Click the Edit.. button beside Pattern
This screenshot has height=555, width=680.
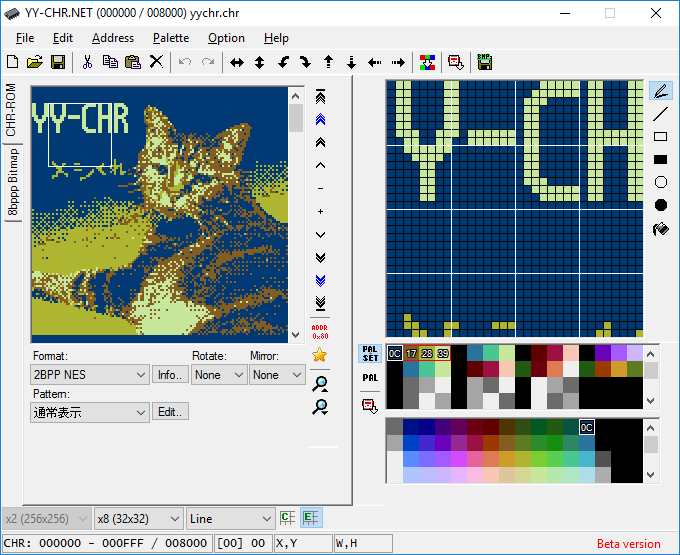pos(169,411)
